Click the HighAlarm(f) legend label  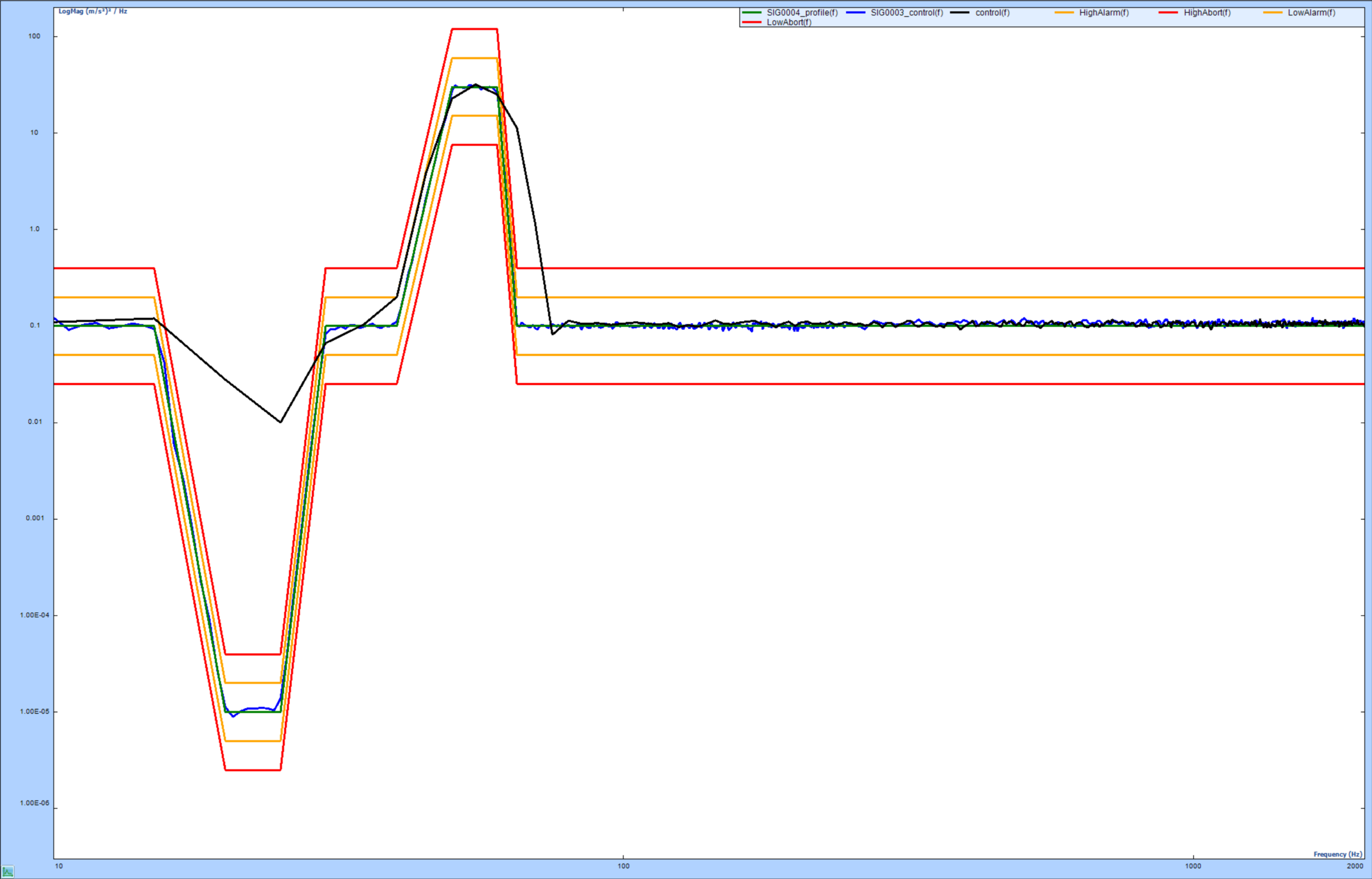[x=1103, y=13]
